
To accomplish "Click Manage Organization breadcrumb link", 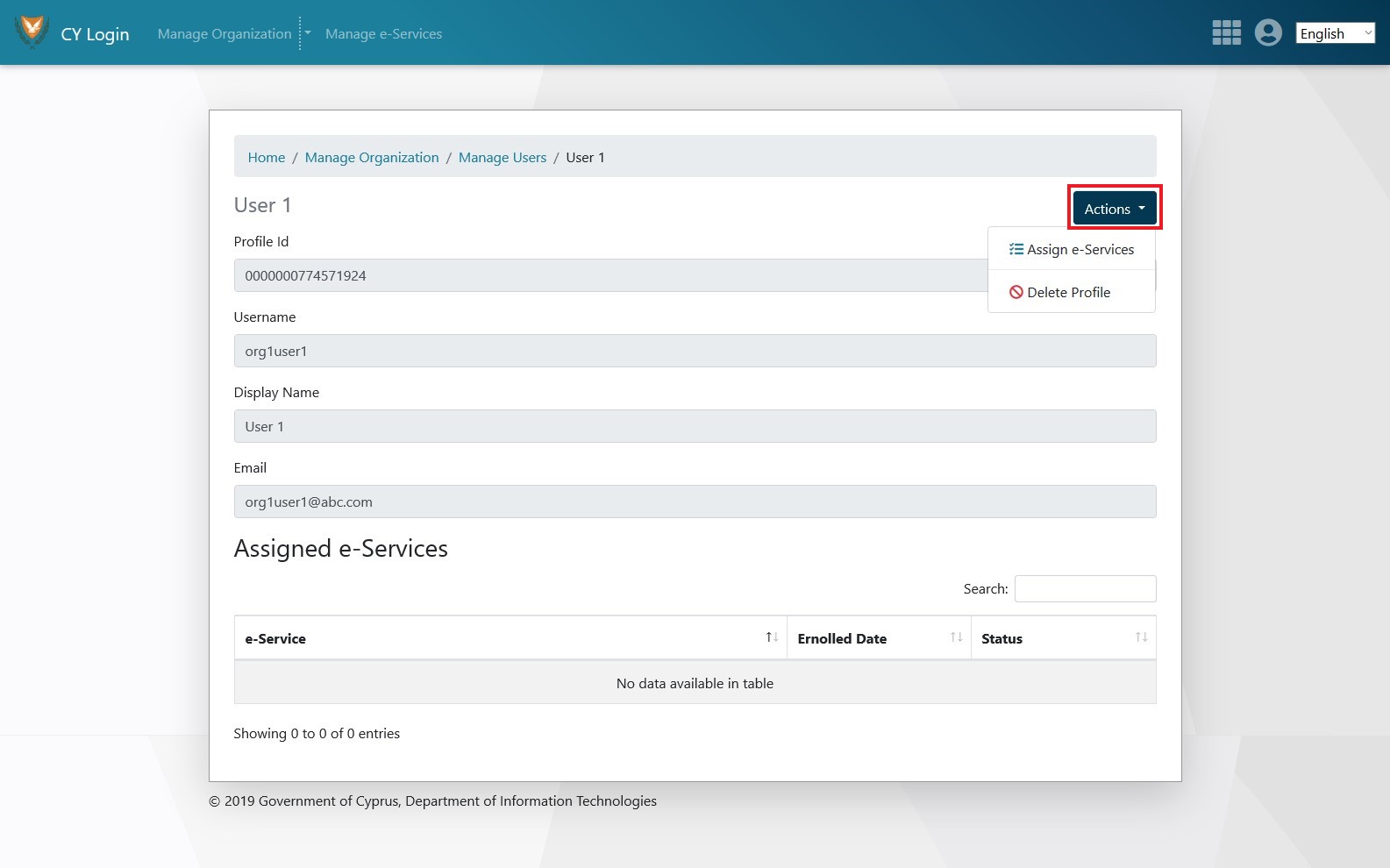I will tap(372, 158).
